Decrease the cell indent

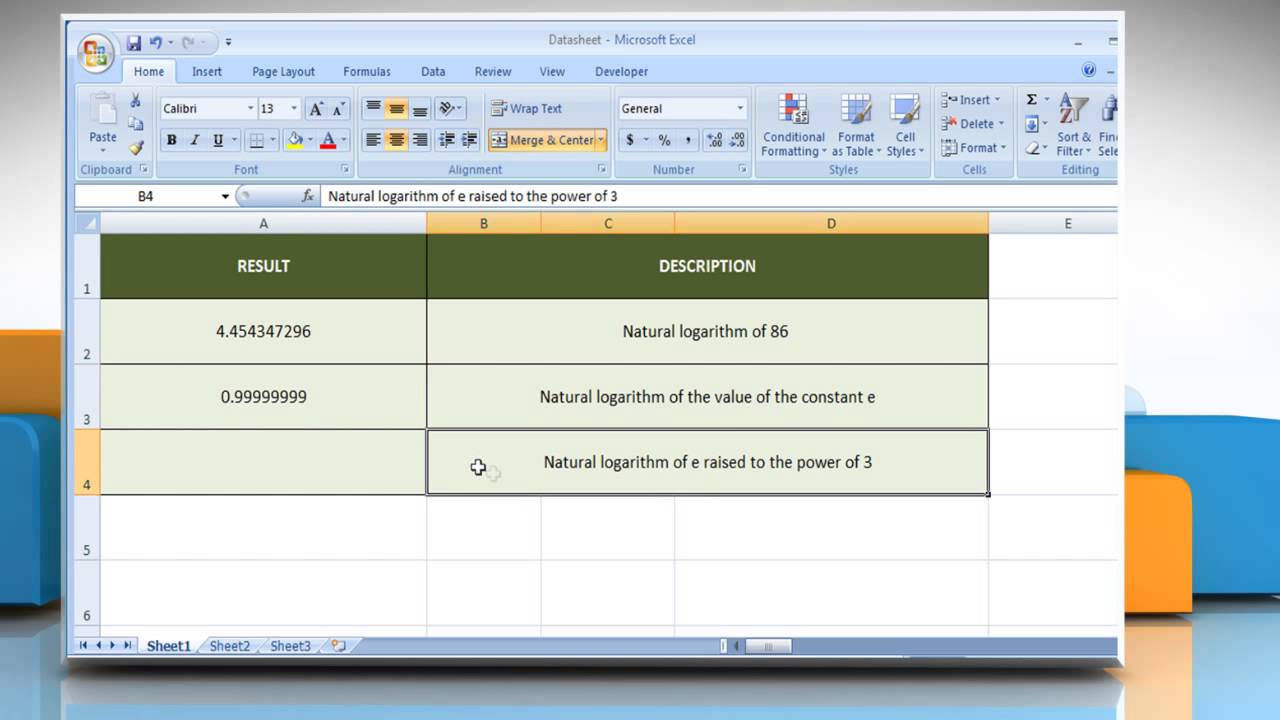pyautogui.click(x=447, y=140)
